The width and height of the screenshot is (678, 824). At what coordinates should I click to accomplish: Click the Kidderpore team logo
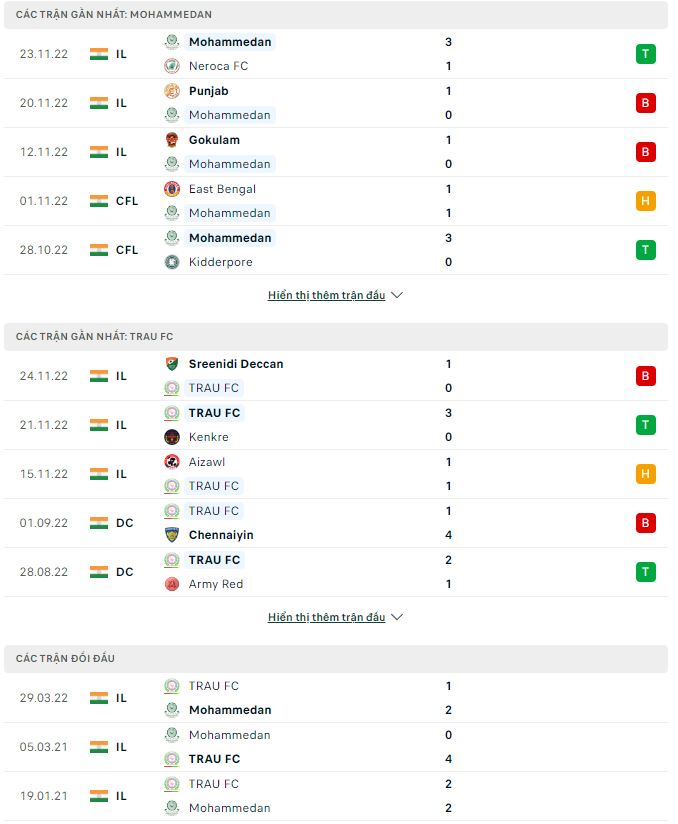(x=172, y=262)
